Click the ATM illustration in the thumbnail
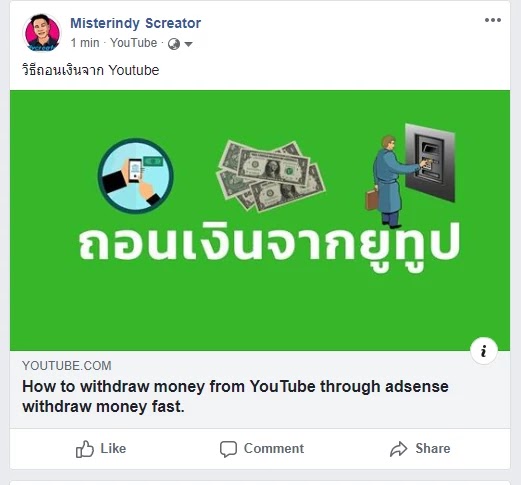This screenshot has width=521, height=485. 430,163
